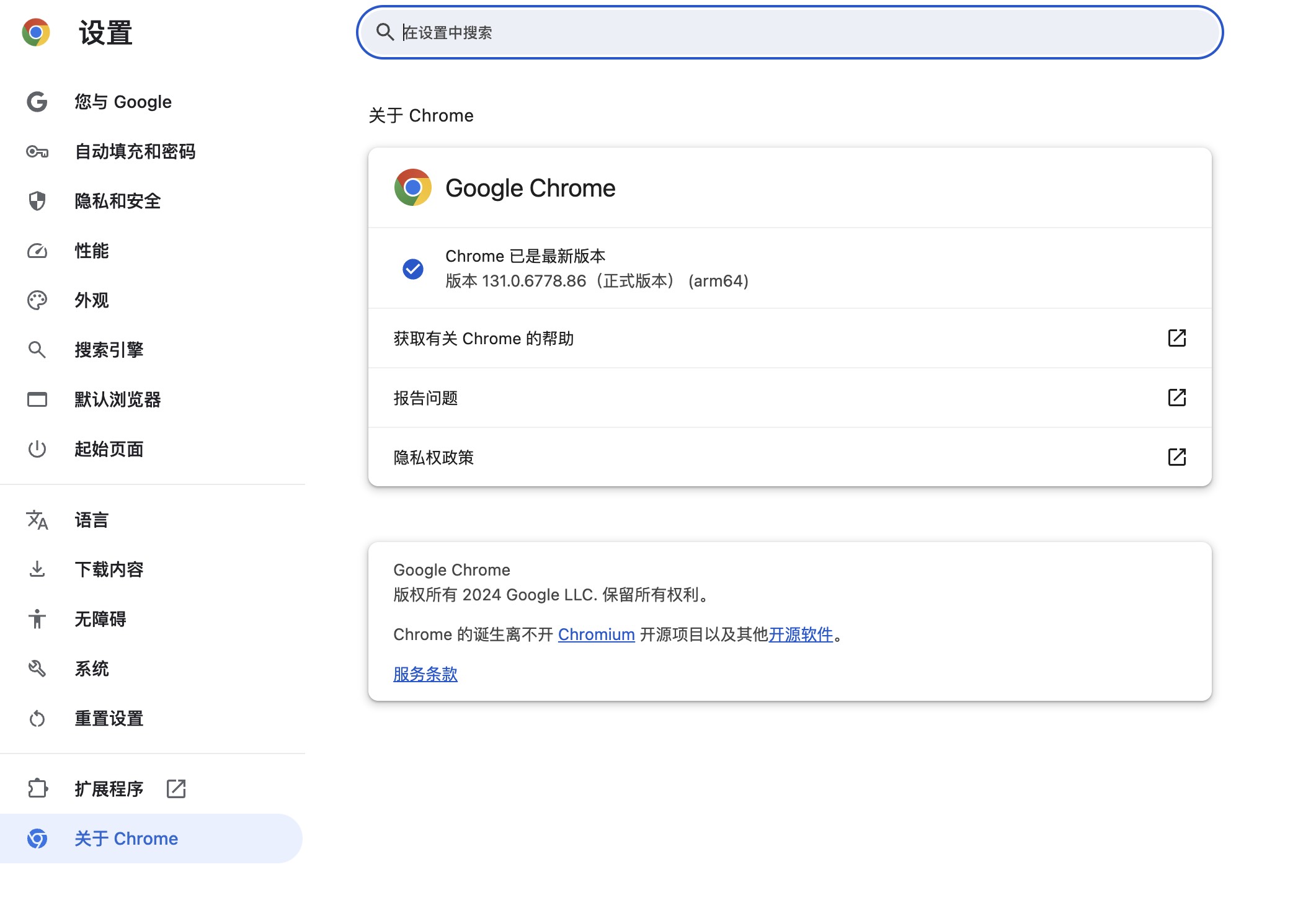Click the puzzle piece icon for extensions
The height and width of the screenshot is (903, 1316).
pyautogui.click(x=37, y=789)
